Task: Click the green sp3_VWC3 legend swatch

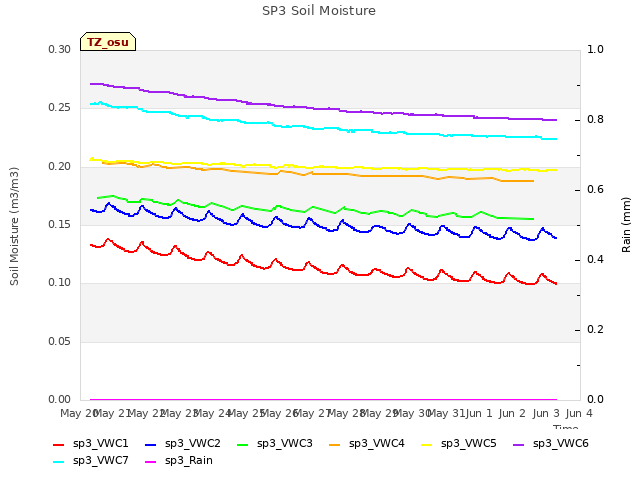Action: click(242, 444)
